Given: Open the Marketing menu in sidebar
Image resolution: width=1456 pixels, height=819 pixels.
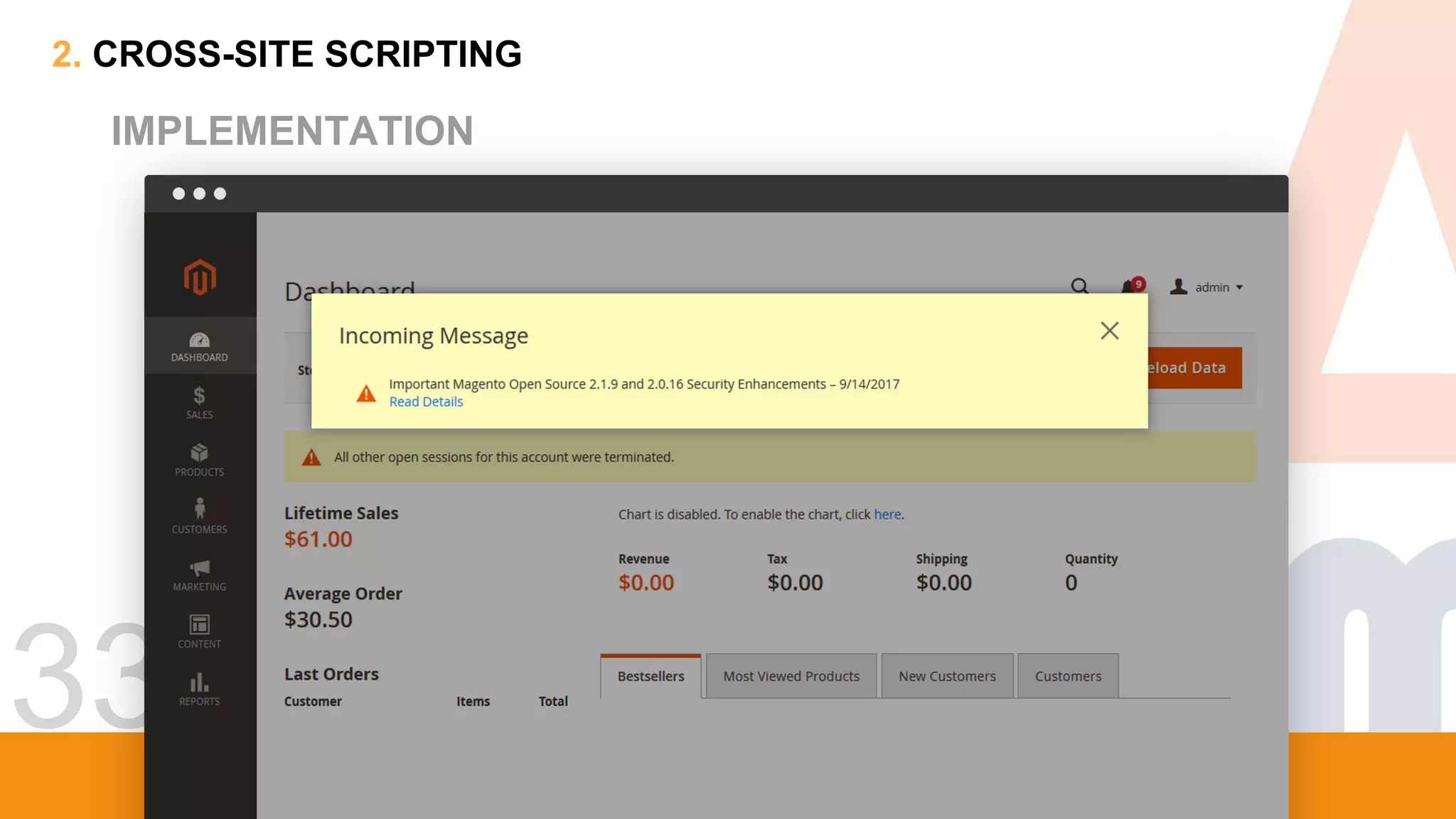Looking at the screenshot, I should (200, 575).
